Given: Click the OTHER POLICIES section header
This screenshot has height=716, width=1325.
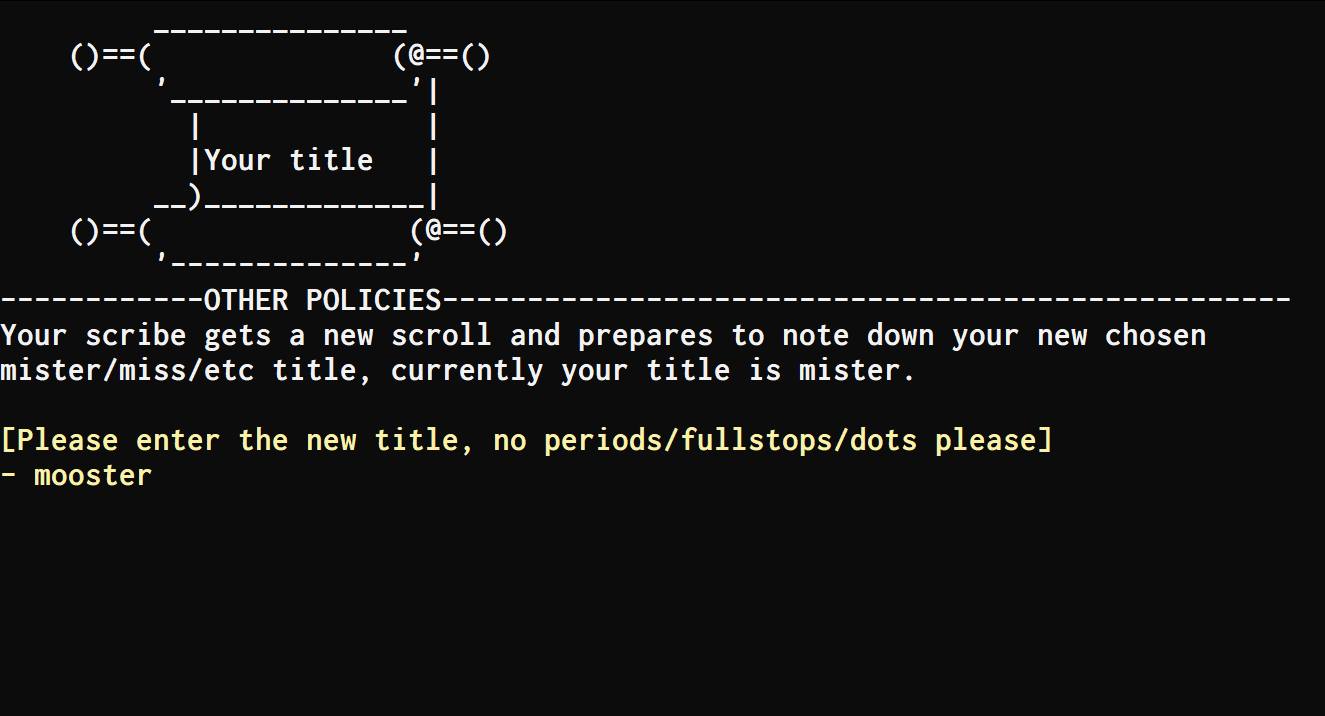Looking at the screenshot, I should tap(322, 300).
